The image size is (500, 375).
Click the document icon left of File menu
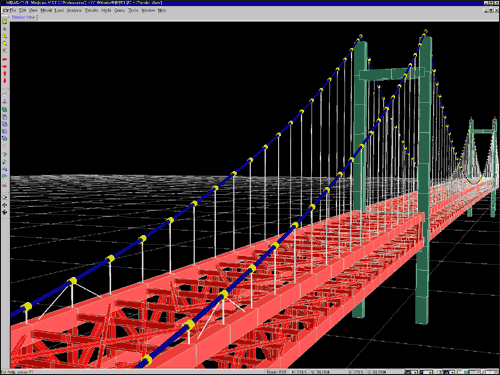(x=5, y=10)
